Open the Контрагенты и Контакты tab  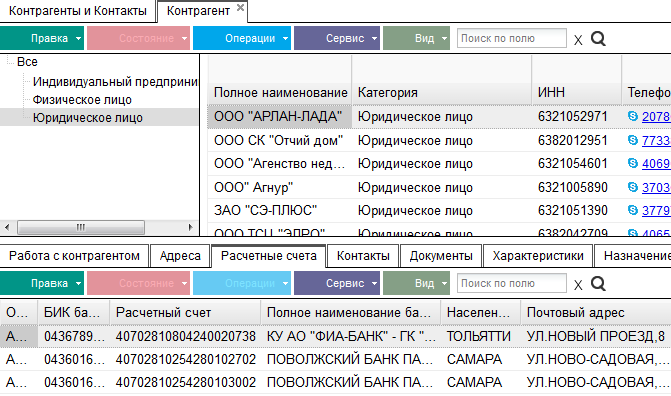point(77,11)
